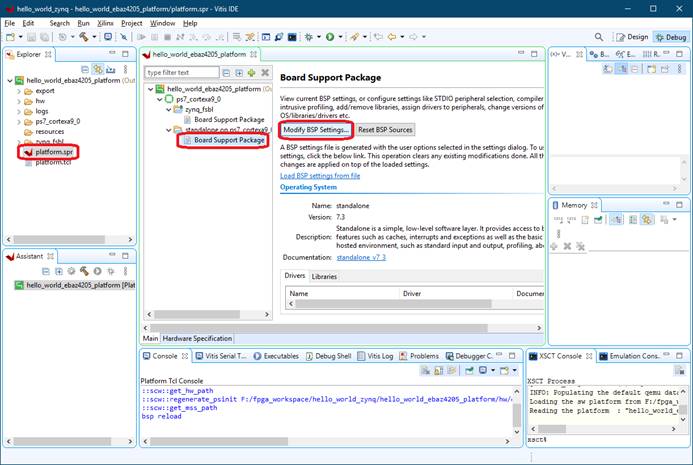693x465 pixels.
Task: Switch to the Libraries tab
Action: [x=324, y=276]
